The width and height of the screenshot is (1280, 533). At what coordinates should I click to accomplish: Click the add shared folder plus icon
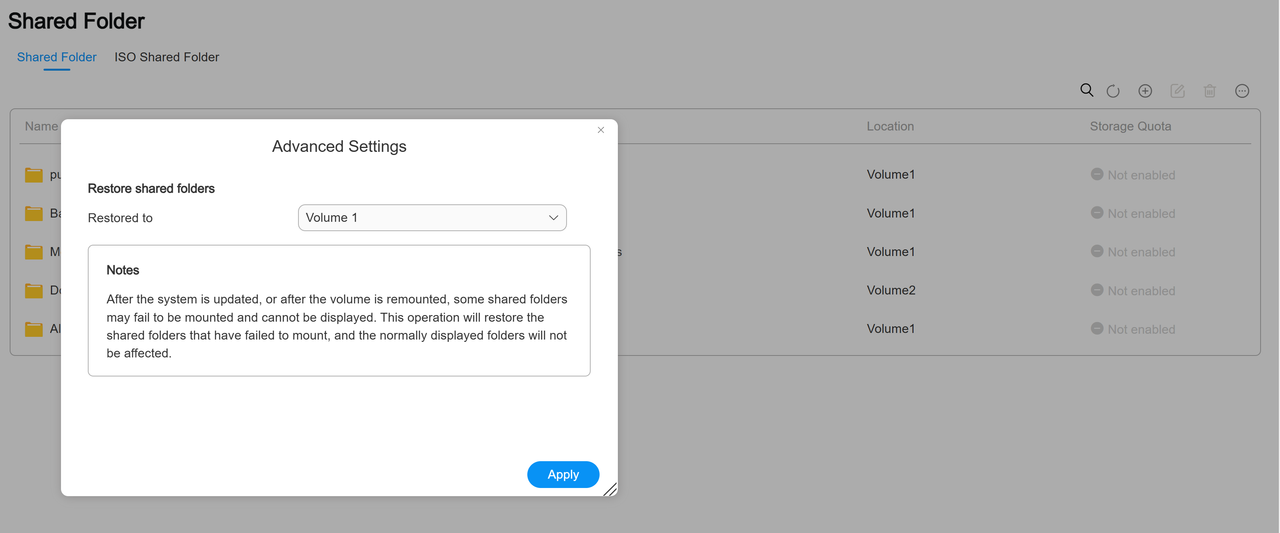[1145, 91]
